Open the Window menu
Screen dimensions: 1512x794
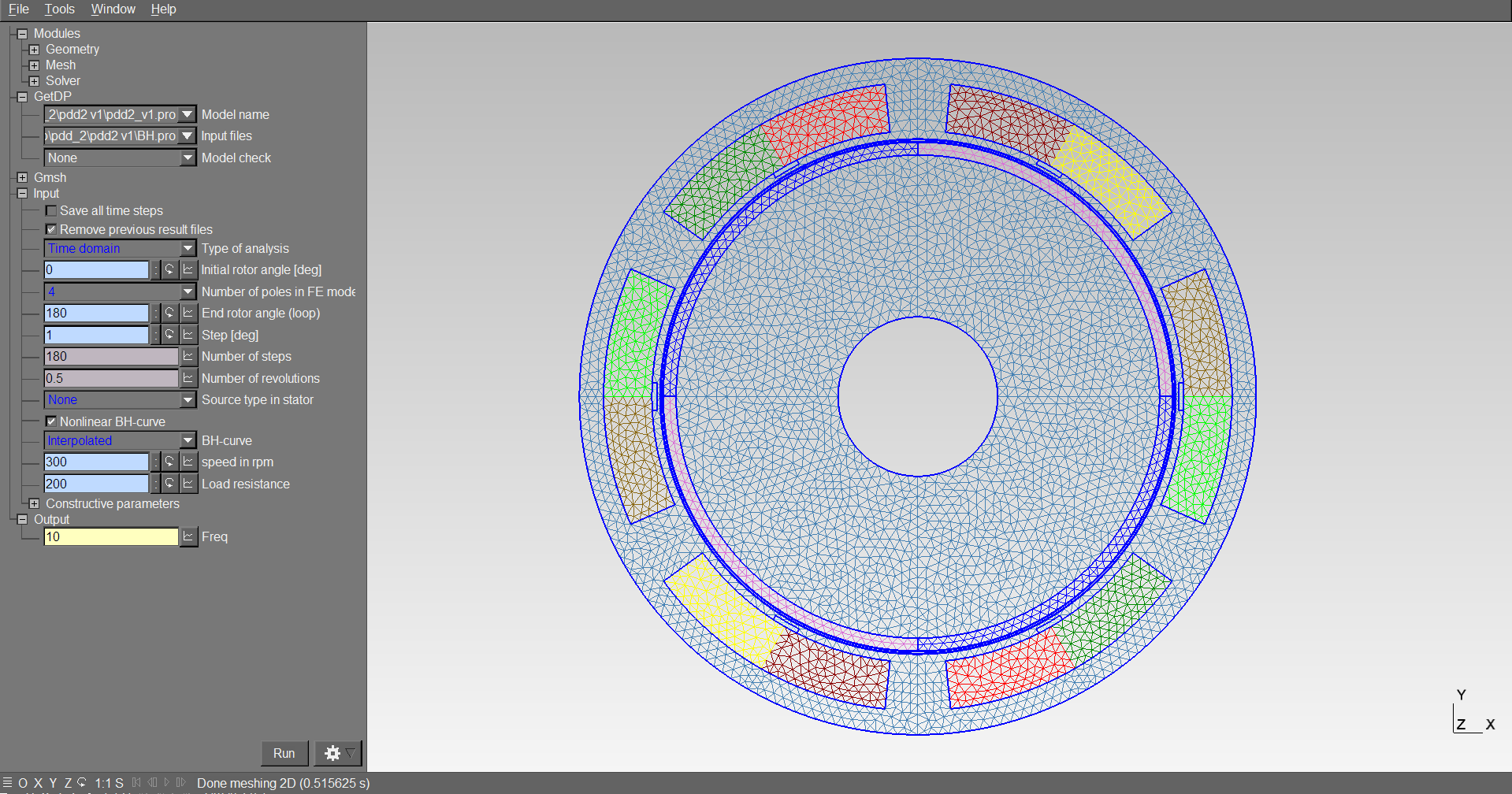click(x=113, y=9)
